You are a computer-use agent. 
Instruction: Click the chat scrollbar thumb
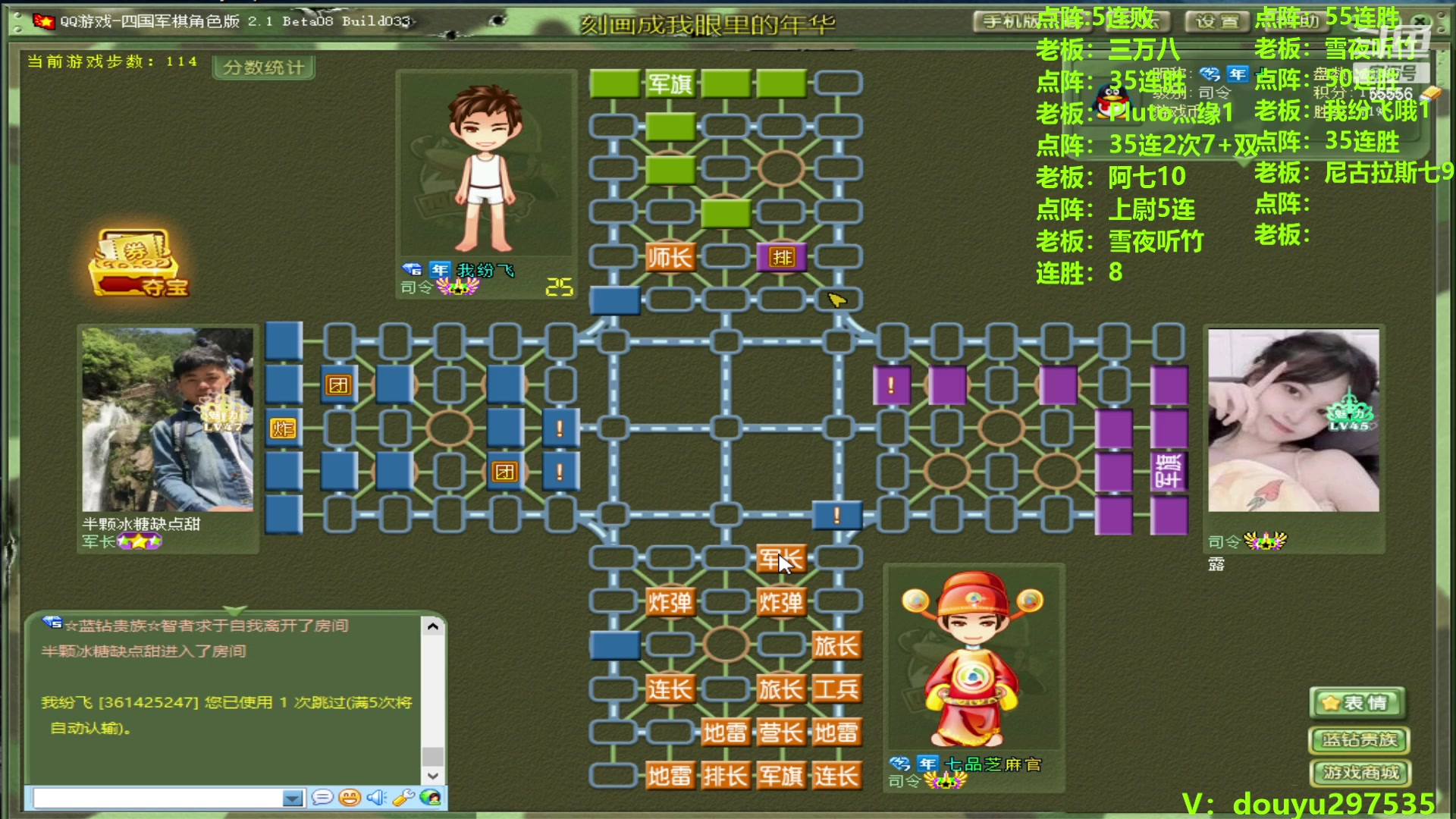pos(432,756)
